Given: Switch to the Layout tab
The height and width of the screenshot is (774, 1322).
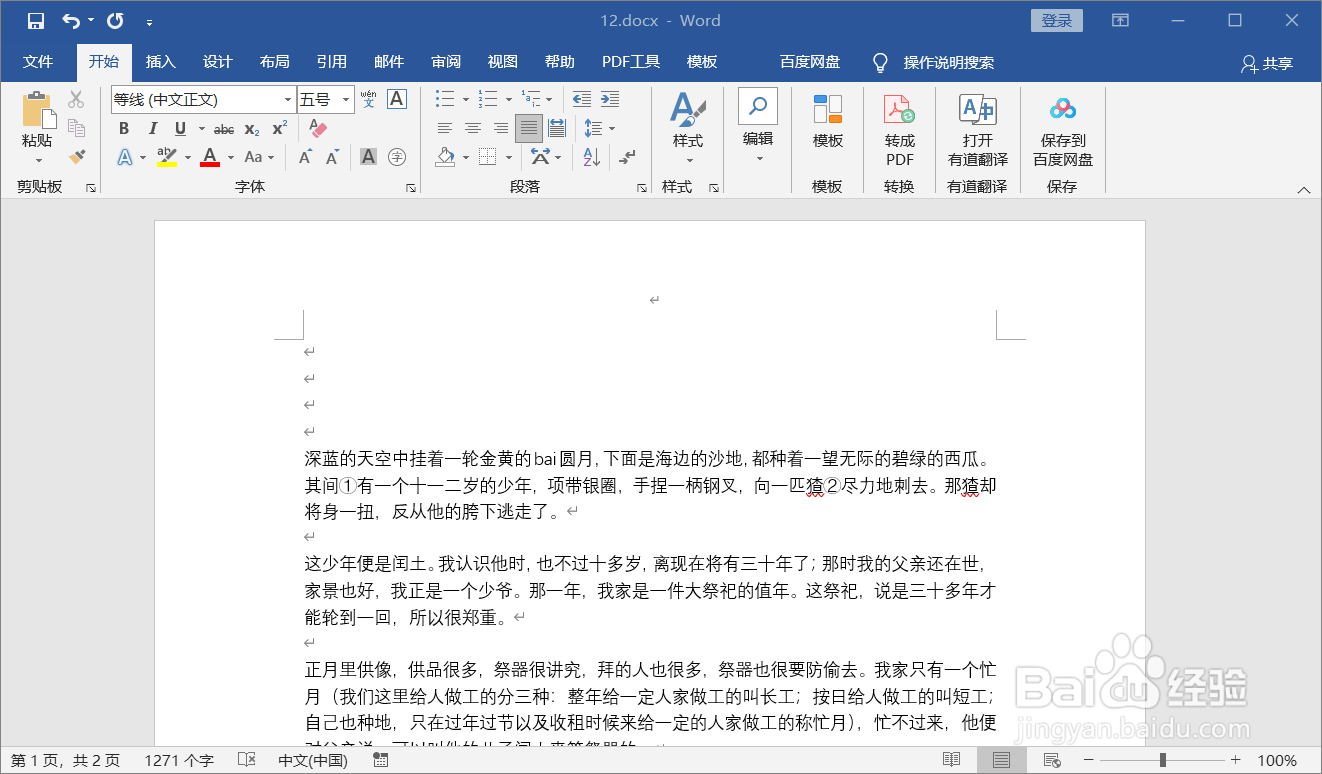Looking at the screenshot, I should point(274,62).
